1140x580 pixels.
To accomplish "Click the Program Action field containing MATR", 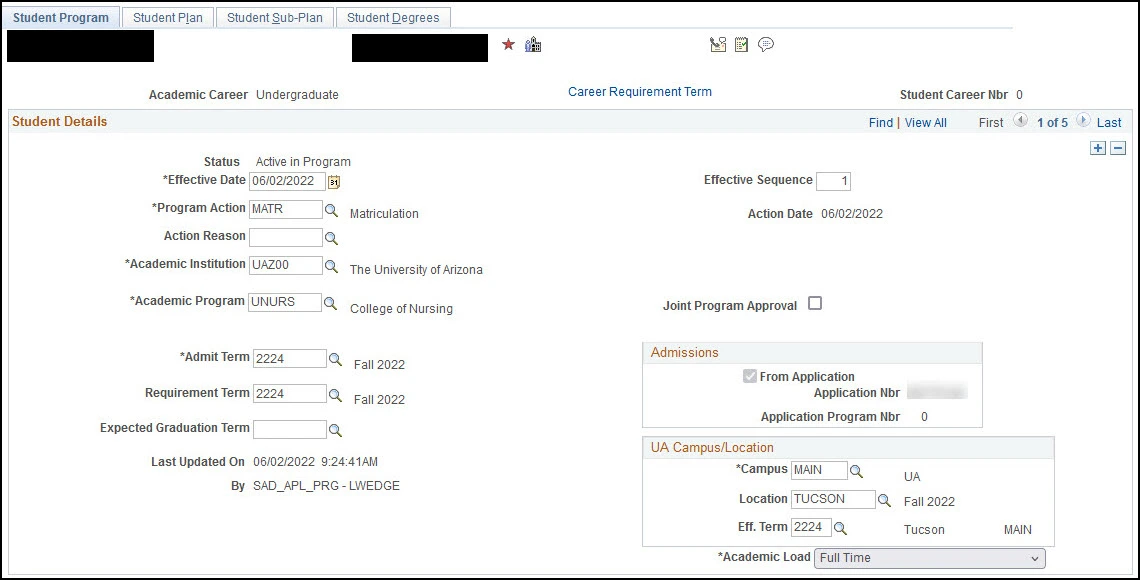I will tap(286, 209).
